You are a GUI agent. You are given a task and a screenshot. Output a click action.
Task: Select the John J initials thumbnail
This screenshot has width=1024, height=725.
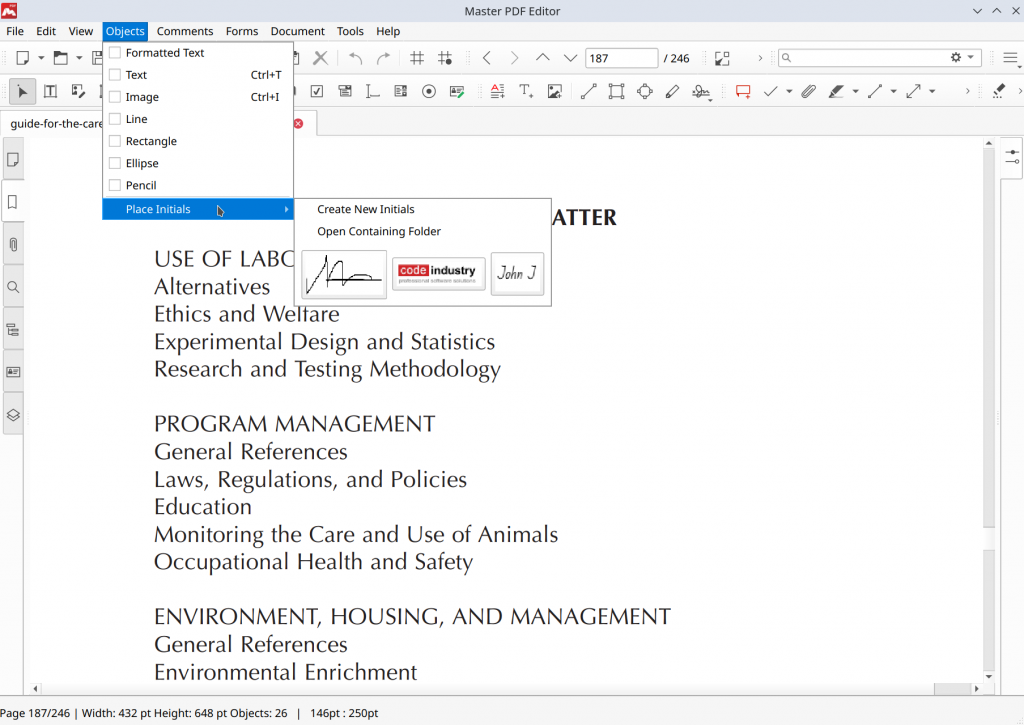517,273
